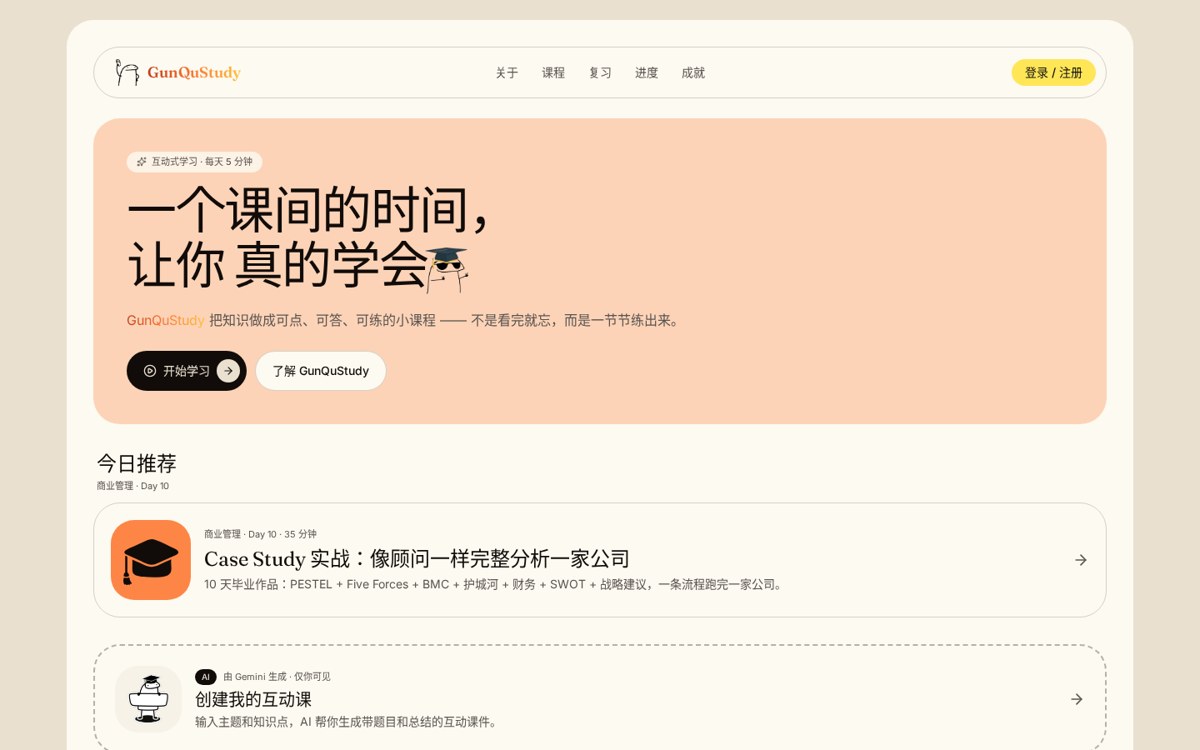The height and width of the screenshot is (750, 1200).
Task: Click 商业管理 · Day 10 subtitle under 今日推荐
Action: click(133, 486)
